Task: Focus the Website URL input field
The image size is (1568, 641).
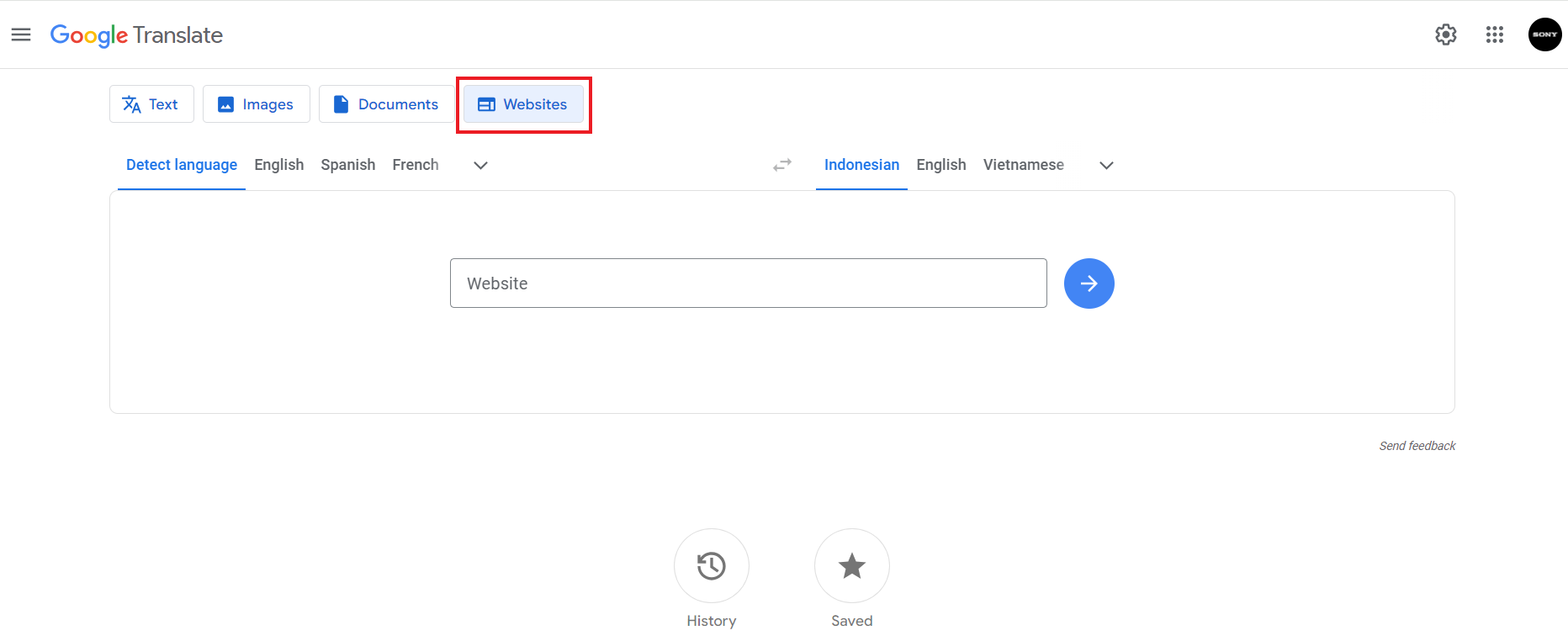Action: pos(748,283)
